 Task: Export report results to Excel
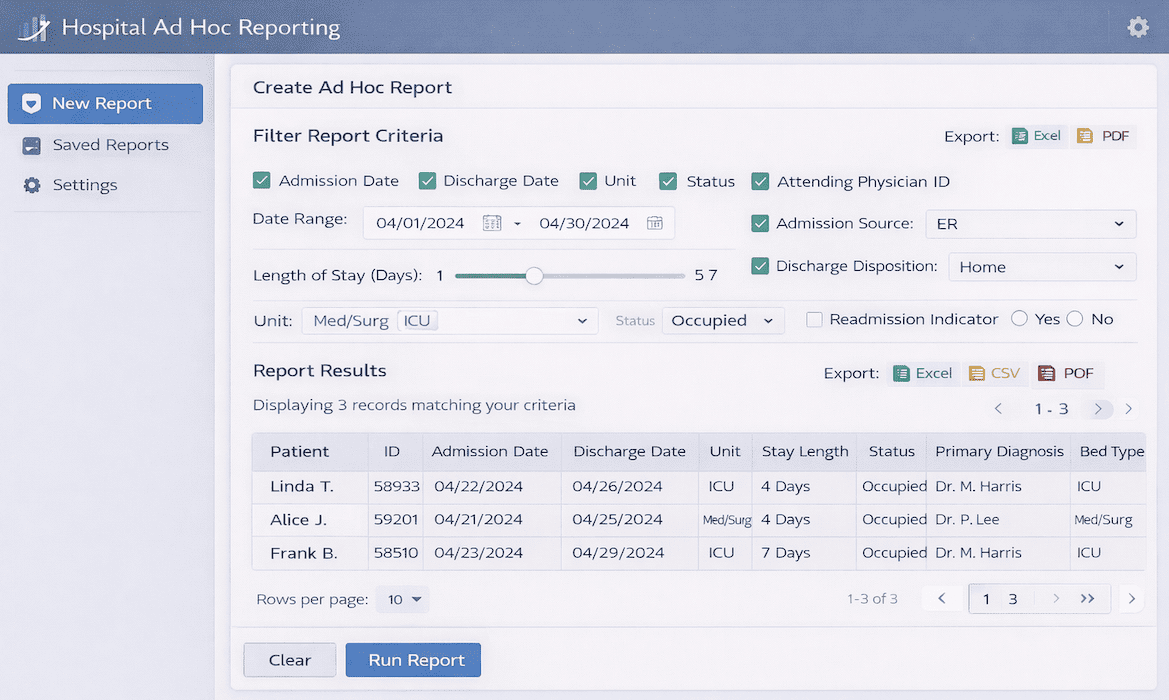pyautogui.click(x=922, y=373)
